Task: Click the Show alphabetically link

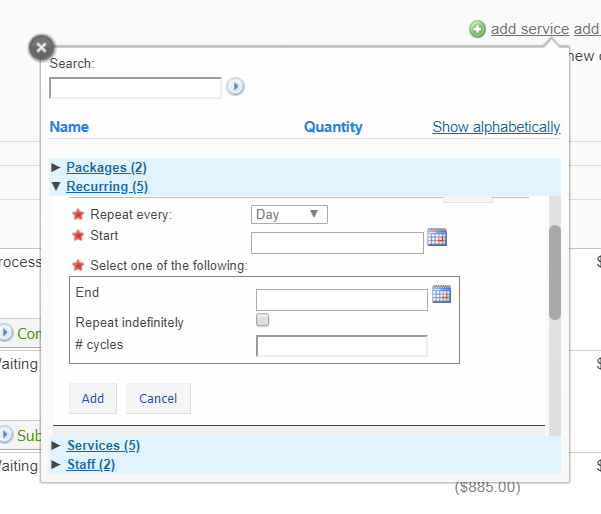Action: click(x=496, y=127)
